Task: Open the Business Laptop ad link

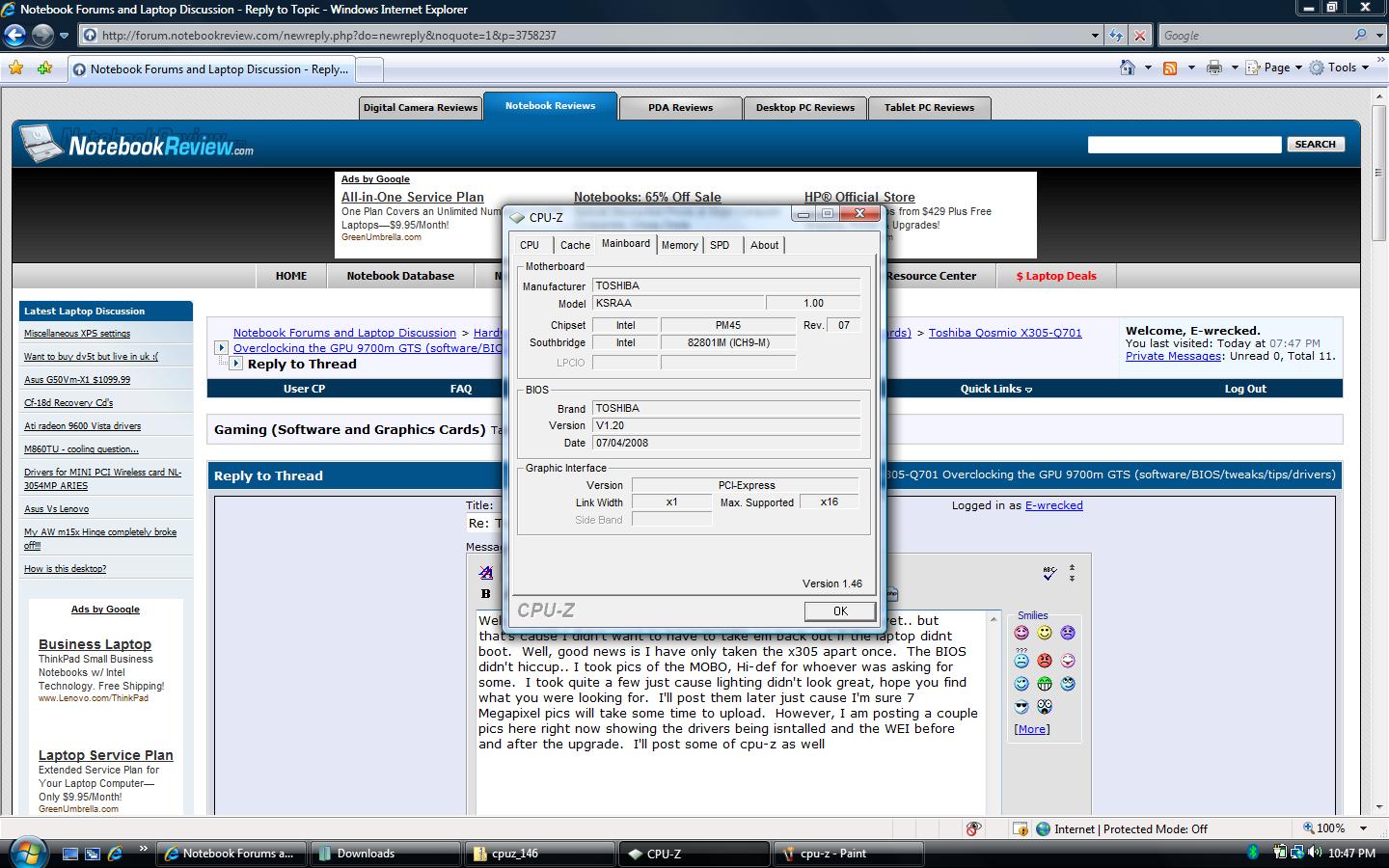Action: click(95, 644)
